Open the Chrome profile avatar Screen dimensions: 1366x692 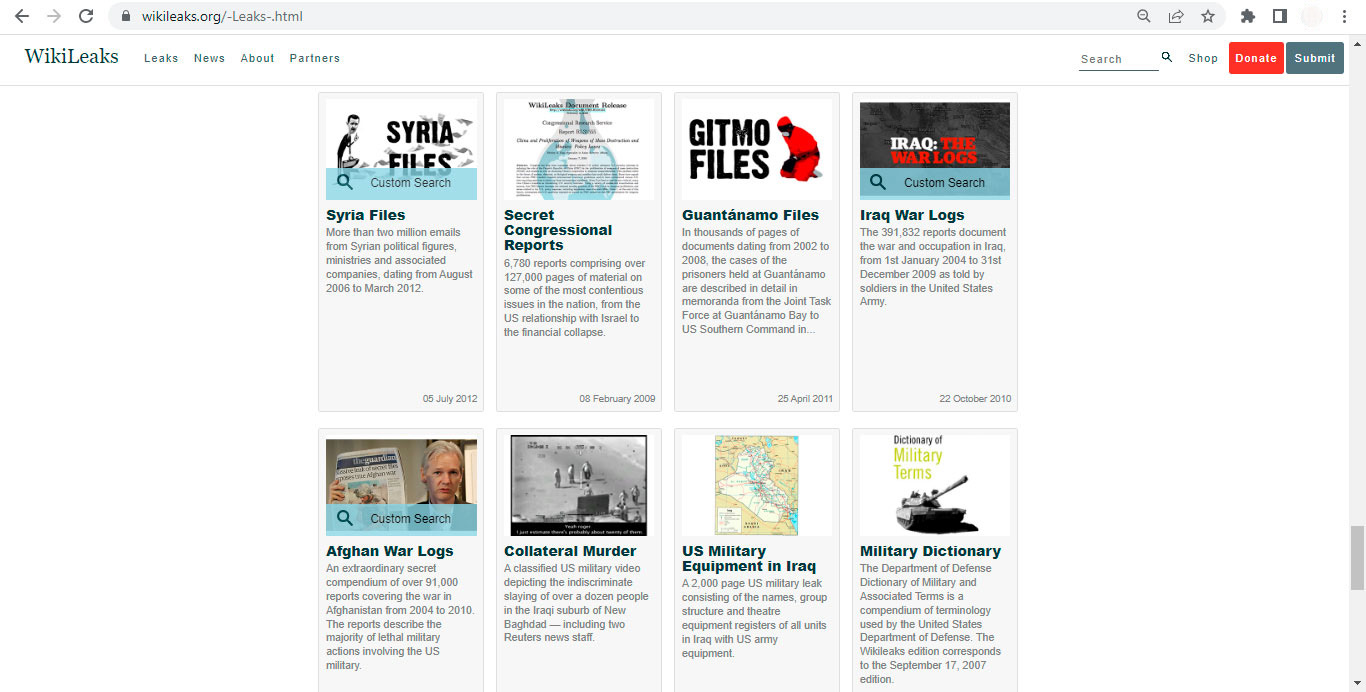click(x=1311, y=16)
